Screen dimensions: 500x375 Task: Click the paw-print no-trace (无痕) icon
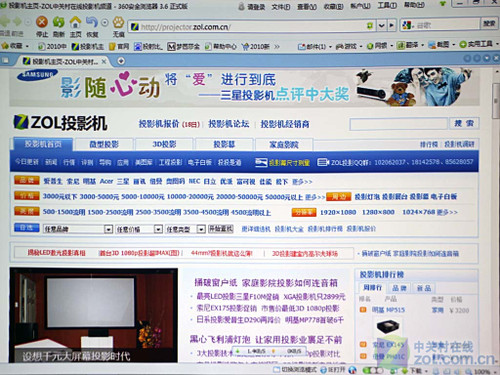click(118, 22)
